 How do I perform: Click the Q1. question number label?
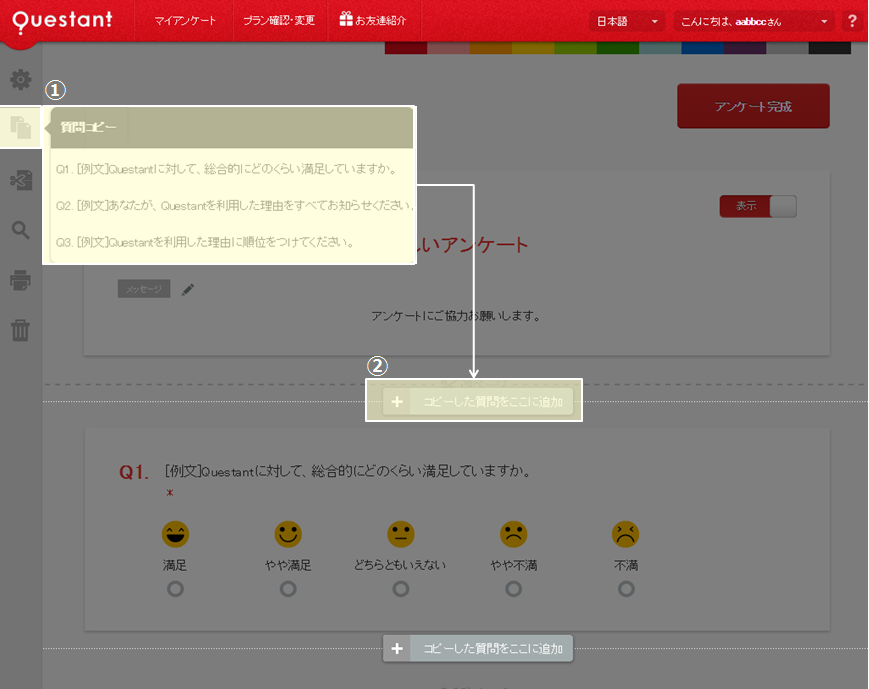(x=134, y=472)
